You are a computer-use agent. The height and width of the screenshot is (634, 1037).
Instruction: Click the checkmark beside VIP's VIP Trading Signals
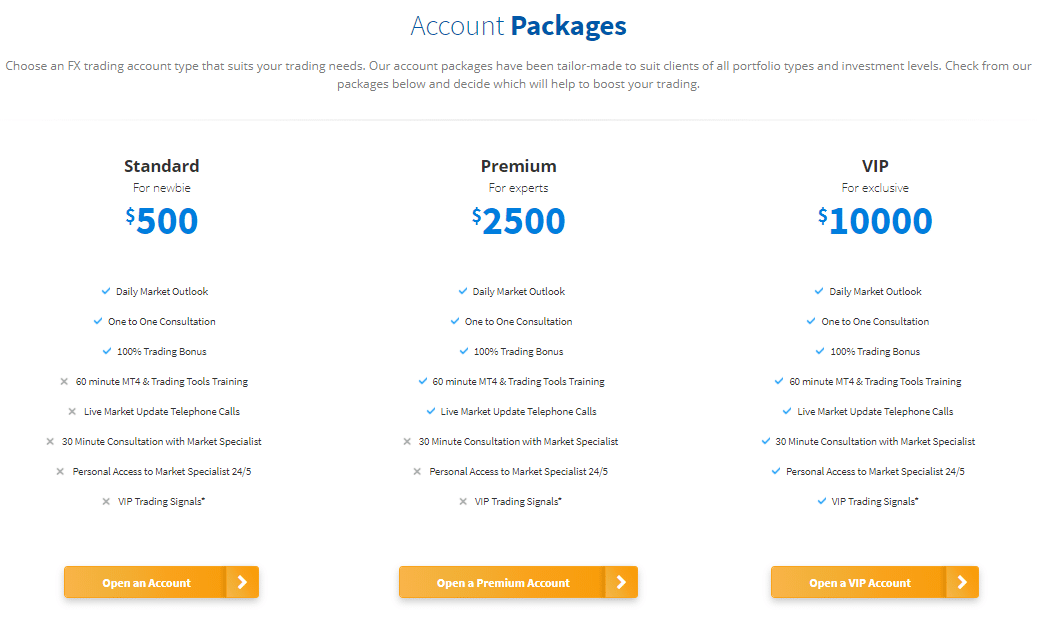tap(822, 501)
